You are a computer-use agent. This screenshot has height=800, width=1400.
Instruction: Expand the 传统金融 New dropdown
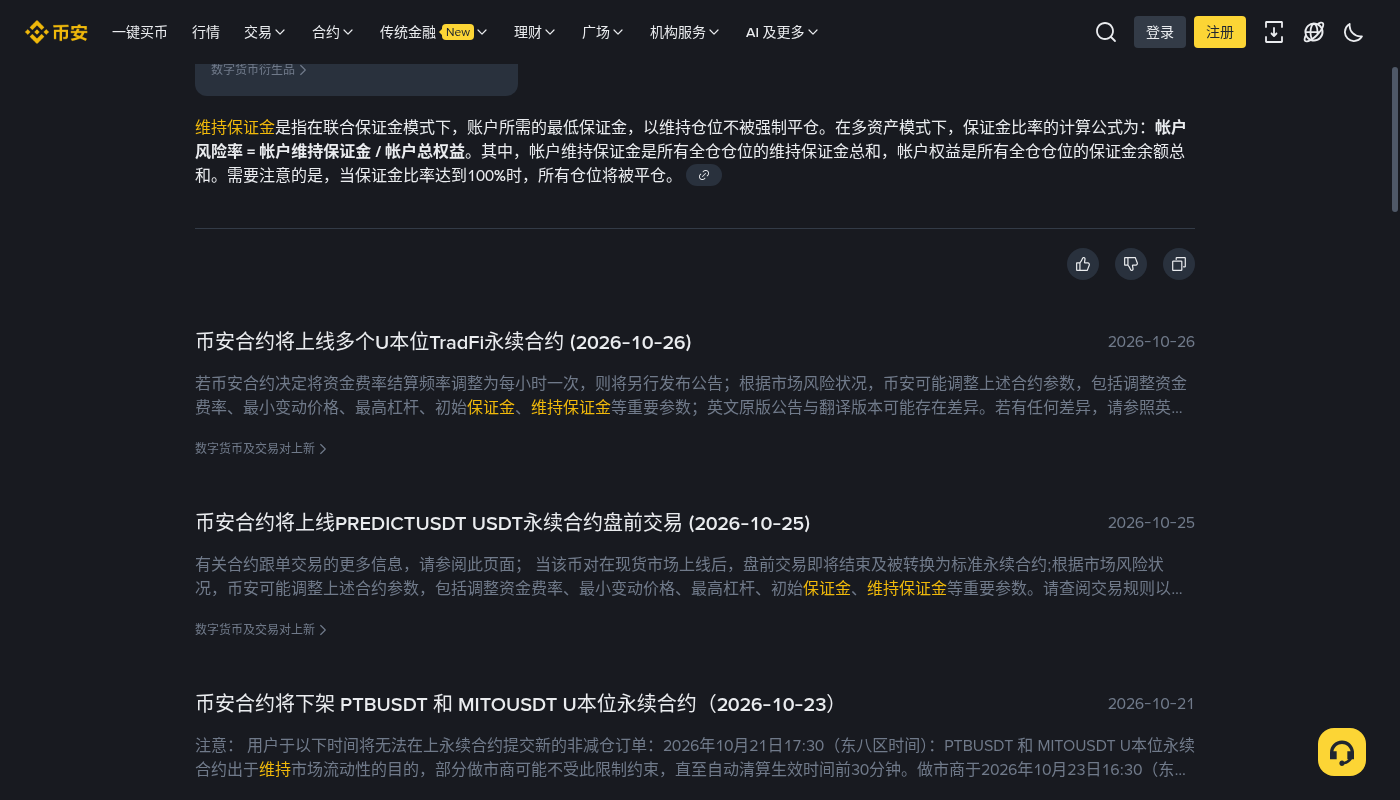(434, 32)
